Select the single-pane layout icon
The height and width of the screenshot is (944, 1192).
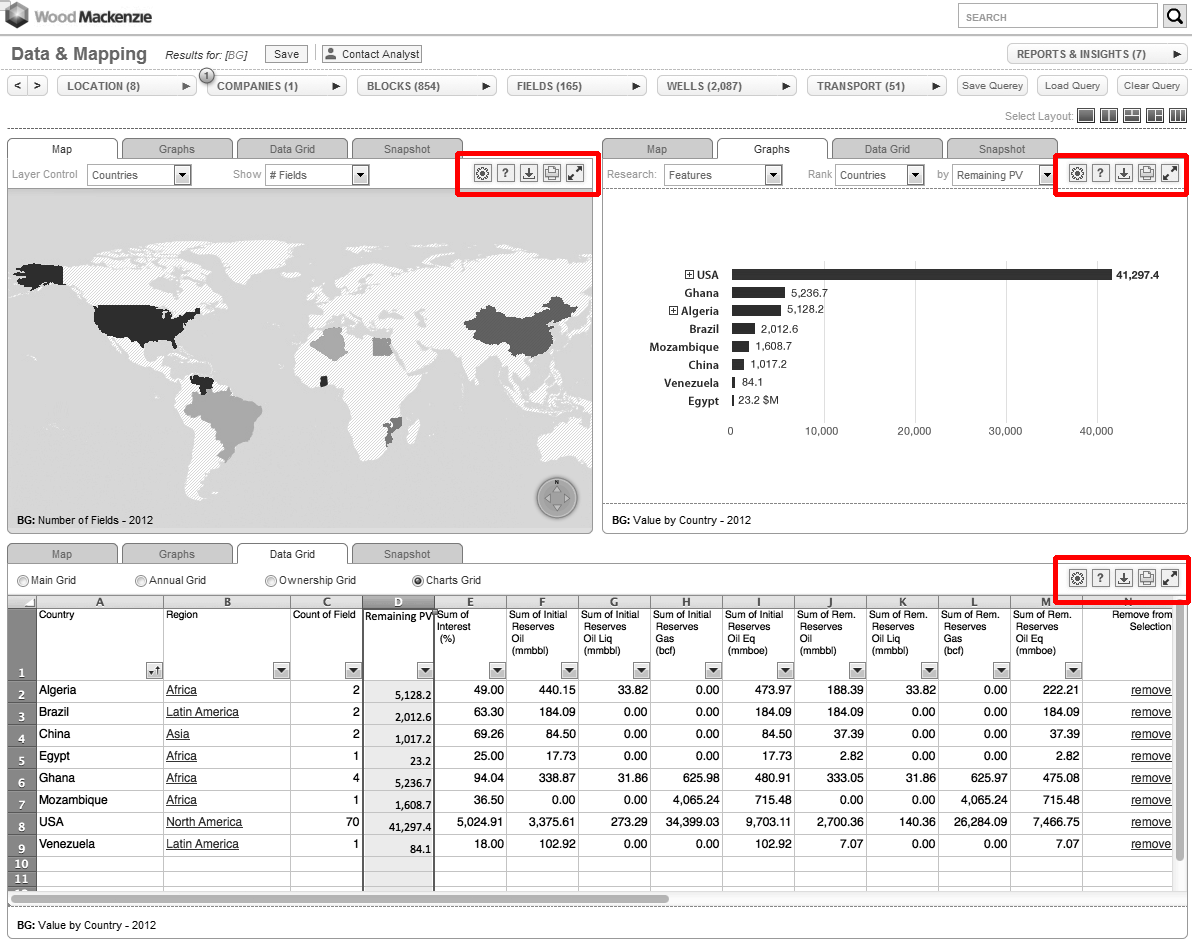[1086, 116]
